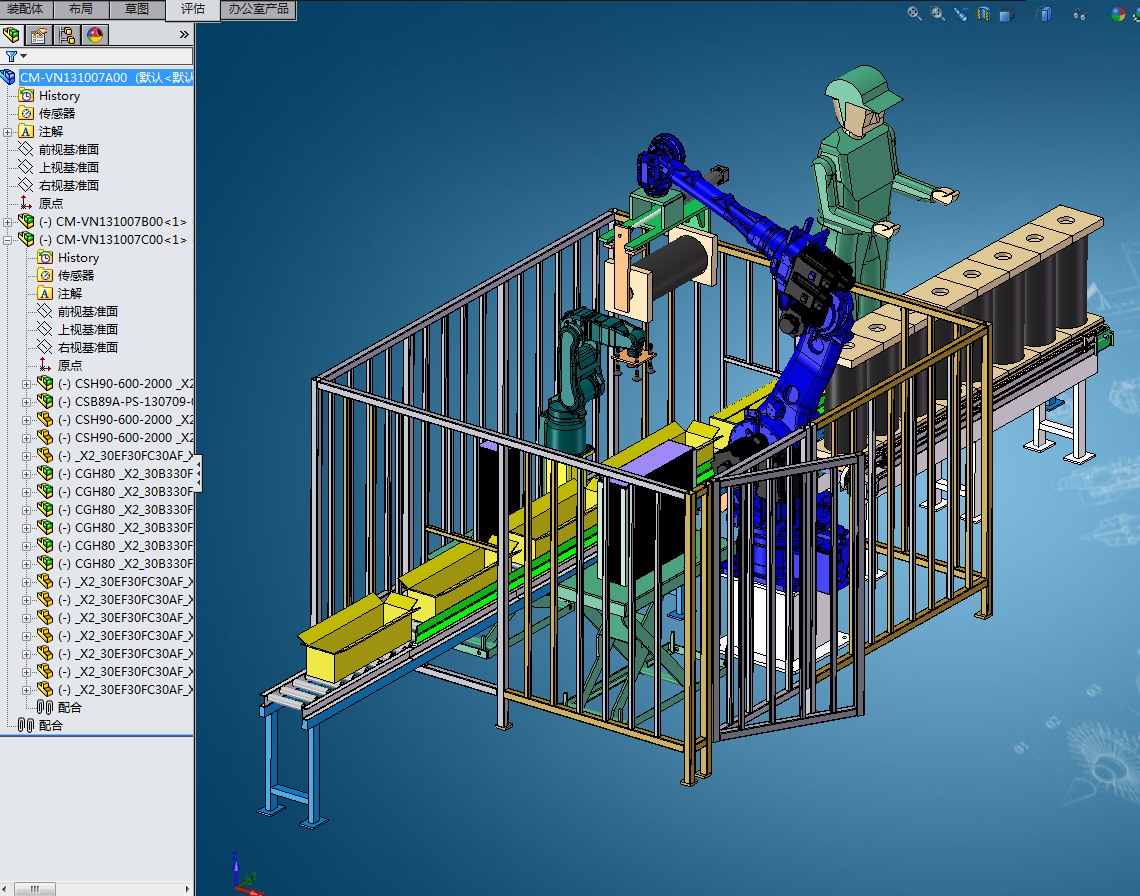Switch to the ConfigurationManager tab icon
Screen dimensions: 1140x896
[x=66, y=35]
